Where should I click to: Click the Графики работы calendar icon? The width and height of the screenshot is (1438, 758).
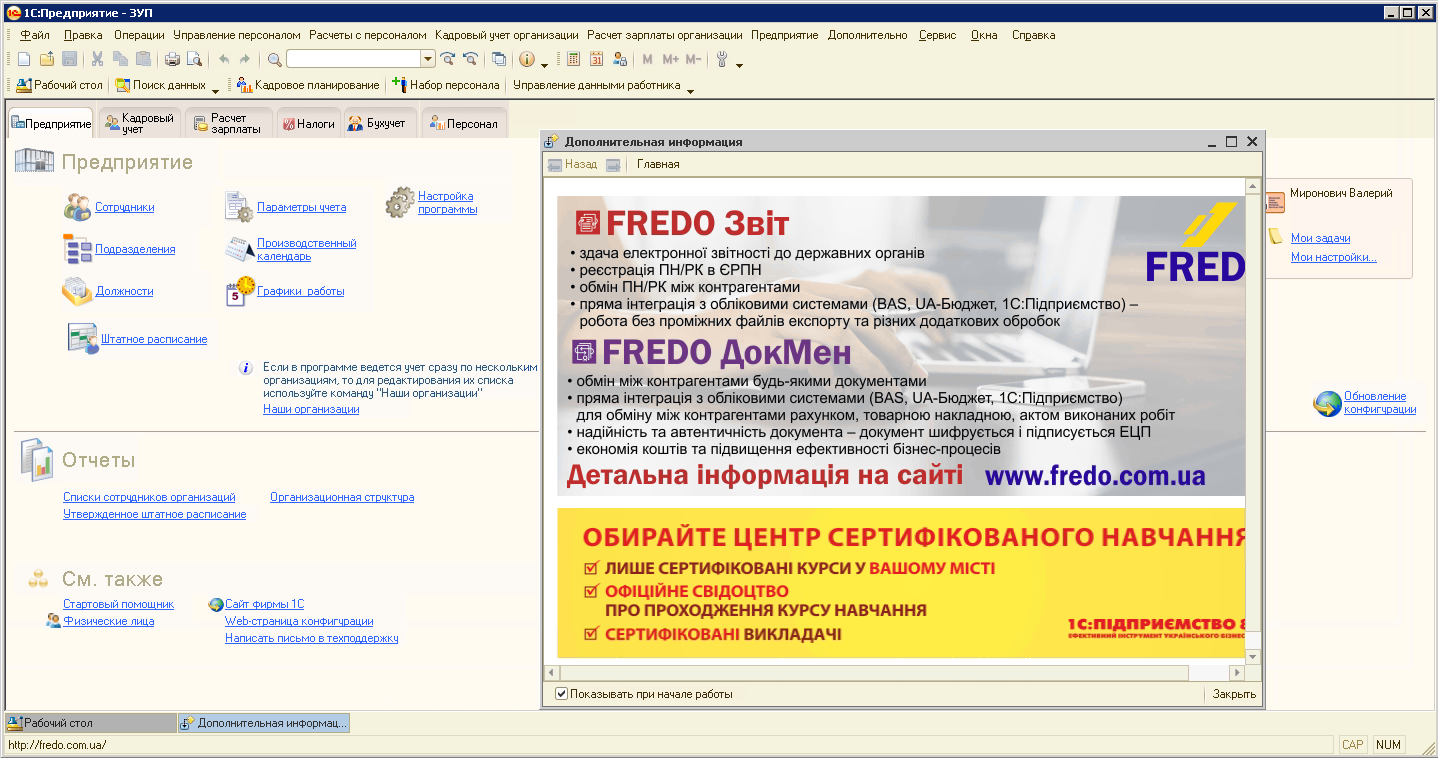point(240,291)
